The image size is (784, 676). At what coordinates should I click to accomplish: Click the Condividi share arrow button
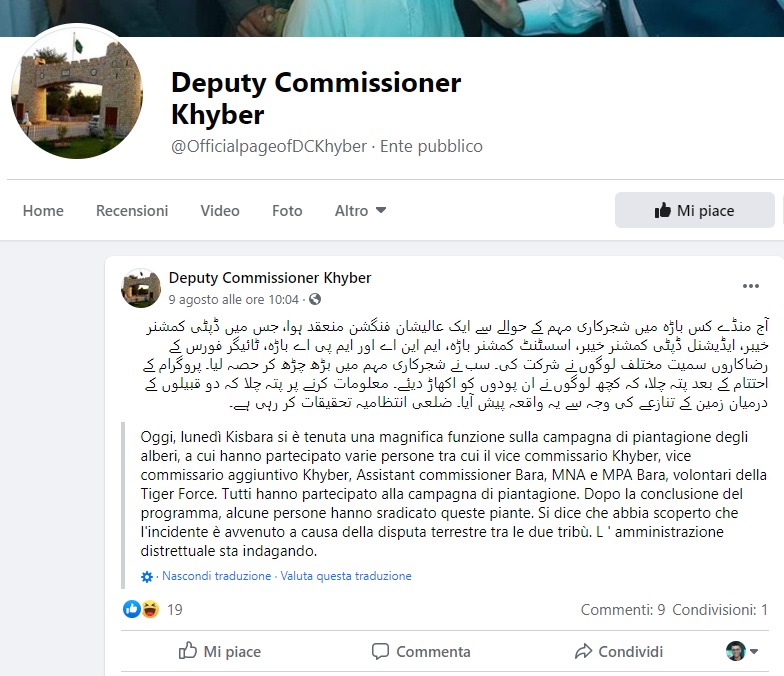coord(618,651)
